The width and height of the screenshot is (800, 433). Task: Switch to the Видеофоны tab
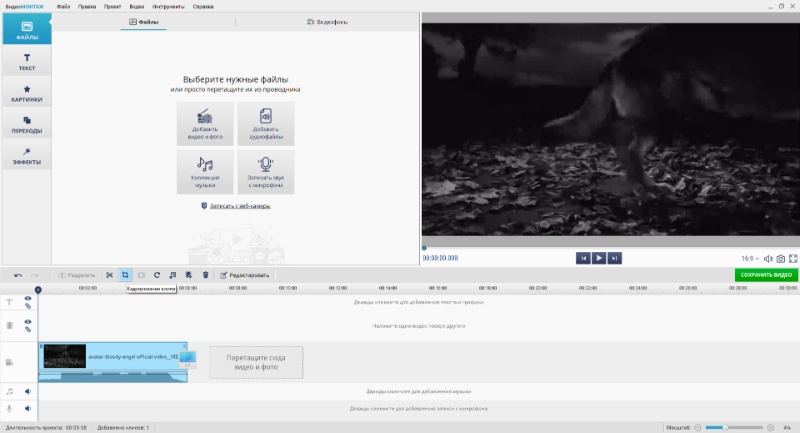pyautogui.click(x=327, y=21)
